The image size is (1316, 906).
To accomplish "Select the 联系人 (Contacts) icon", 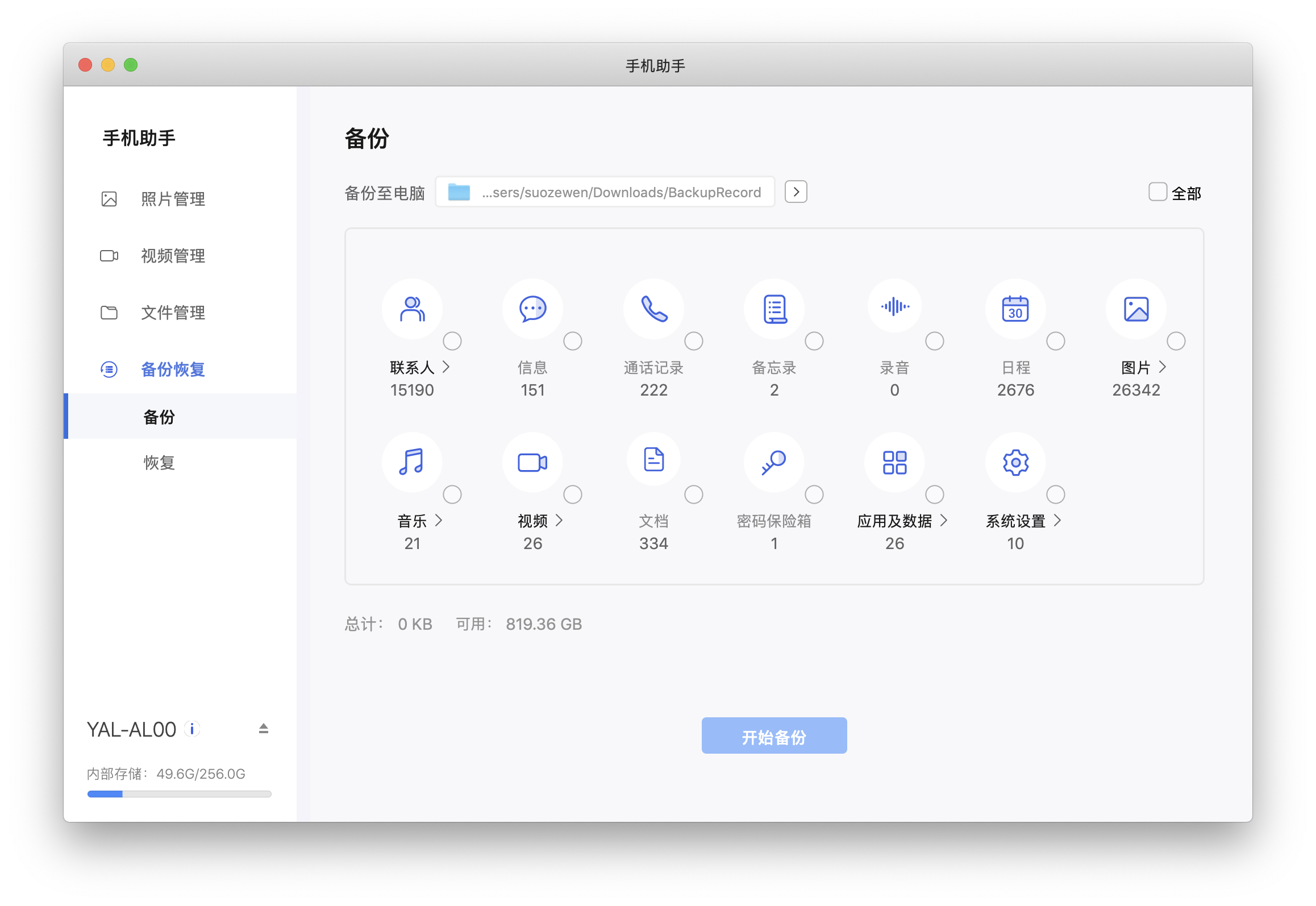I will 413,309.
